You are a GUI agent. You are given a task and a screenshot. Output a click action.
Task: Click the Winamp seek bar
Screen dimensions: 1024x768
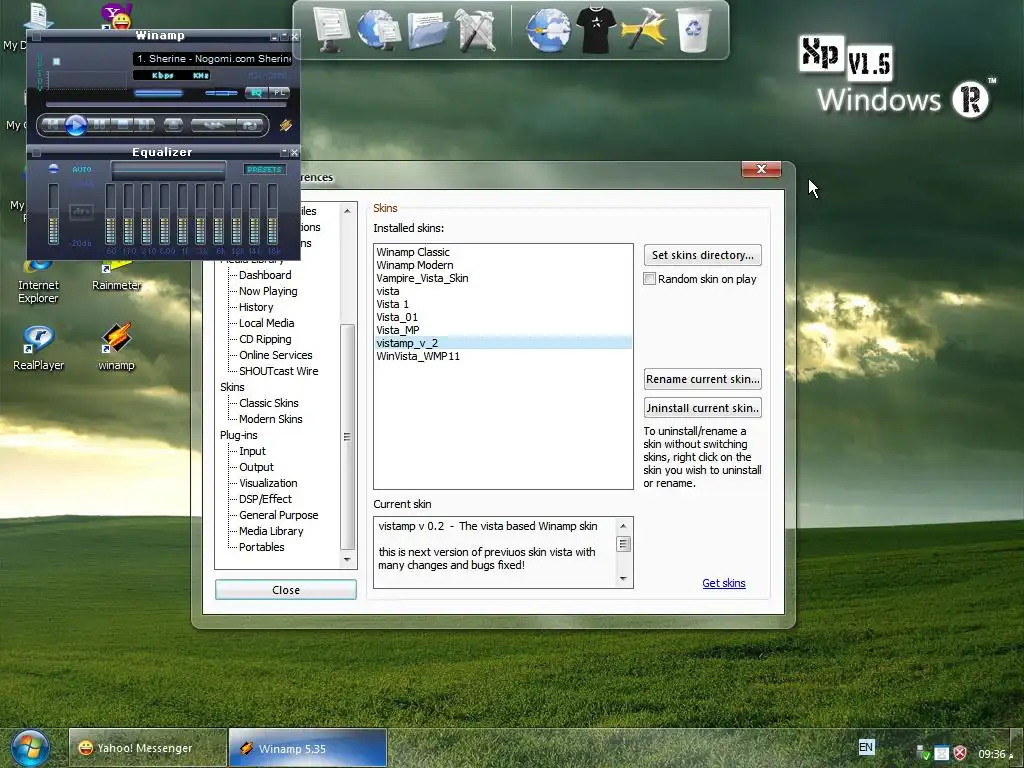click(x=166, y=104)
